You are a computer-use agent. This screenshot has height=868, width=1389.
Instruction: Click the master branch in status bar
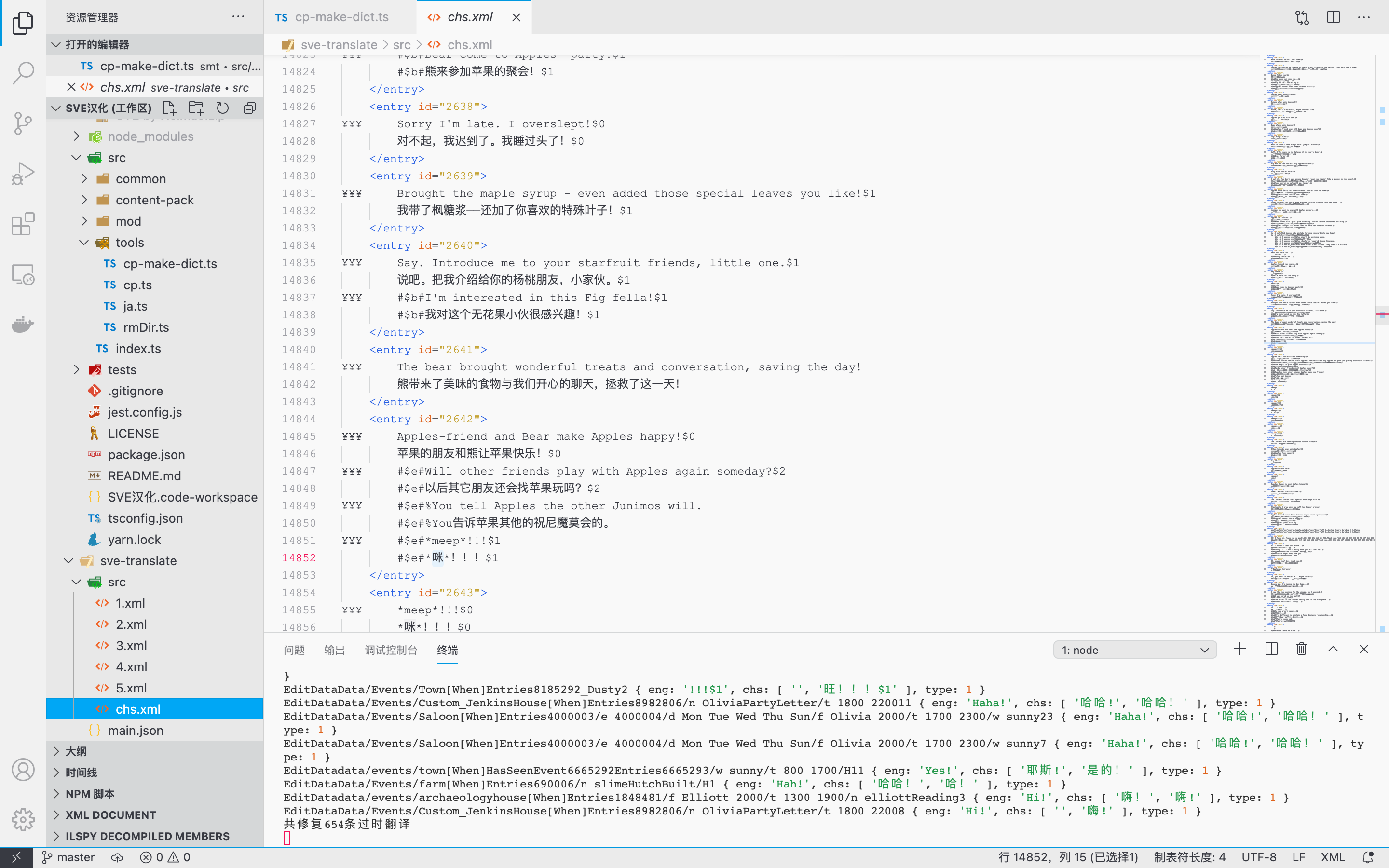(x=69, y=857)
